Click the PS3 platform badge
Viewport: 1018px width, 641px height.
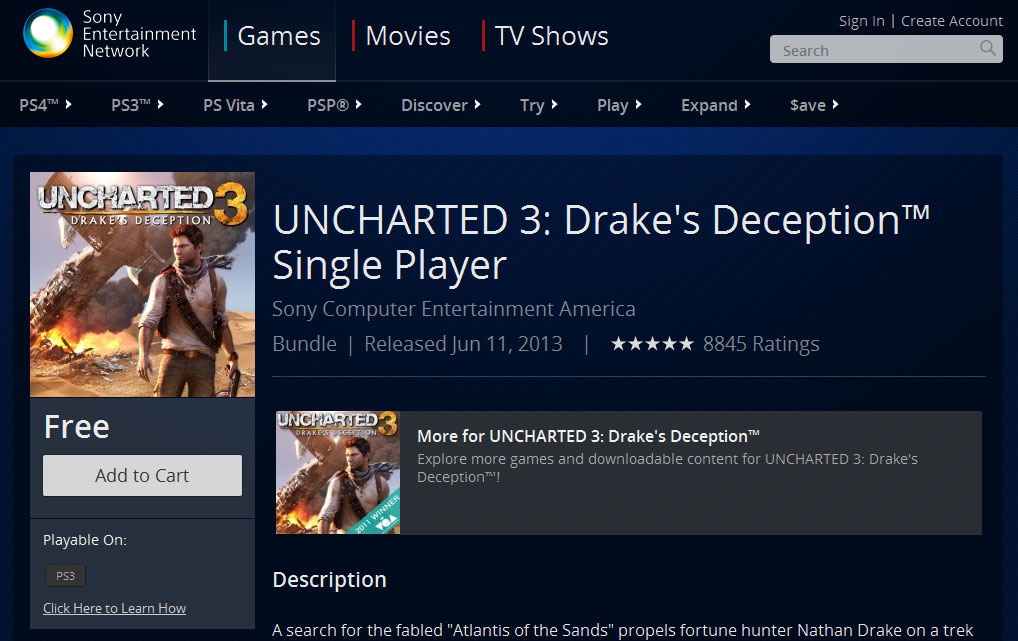pyautogui.click(x=65, y=575)
